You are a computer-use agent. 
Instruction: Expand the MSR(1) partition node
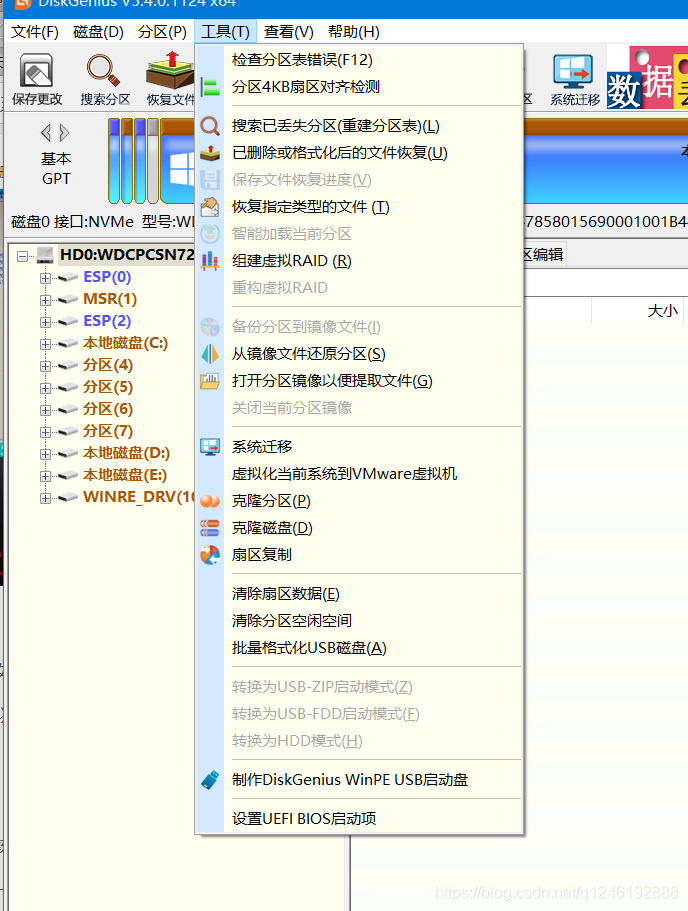(x=45, y=300)
